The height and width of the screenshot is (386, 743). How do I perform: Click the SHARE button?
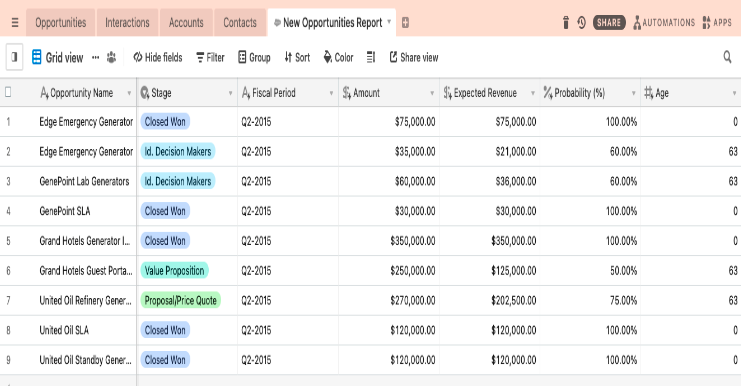pos(609,23)
